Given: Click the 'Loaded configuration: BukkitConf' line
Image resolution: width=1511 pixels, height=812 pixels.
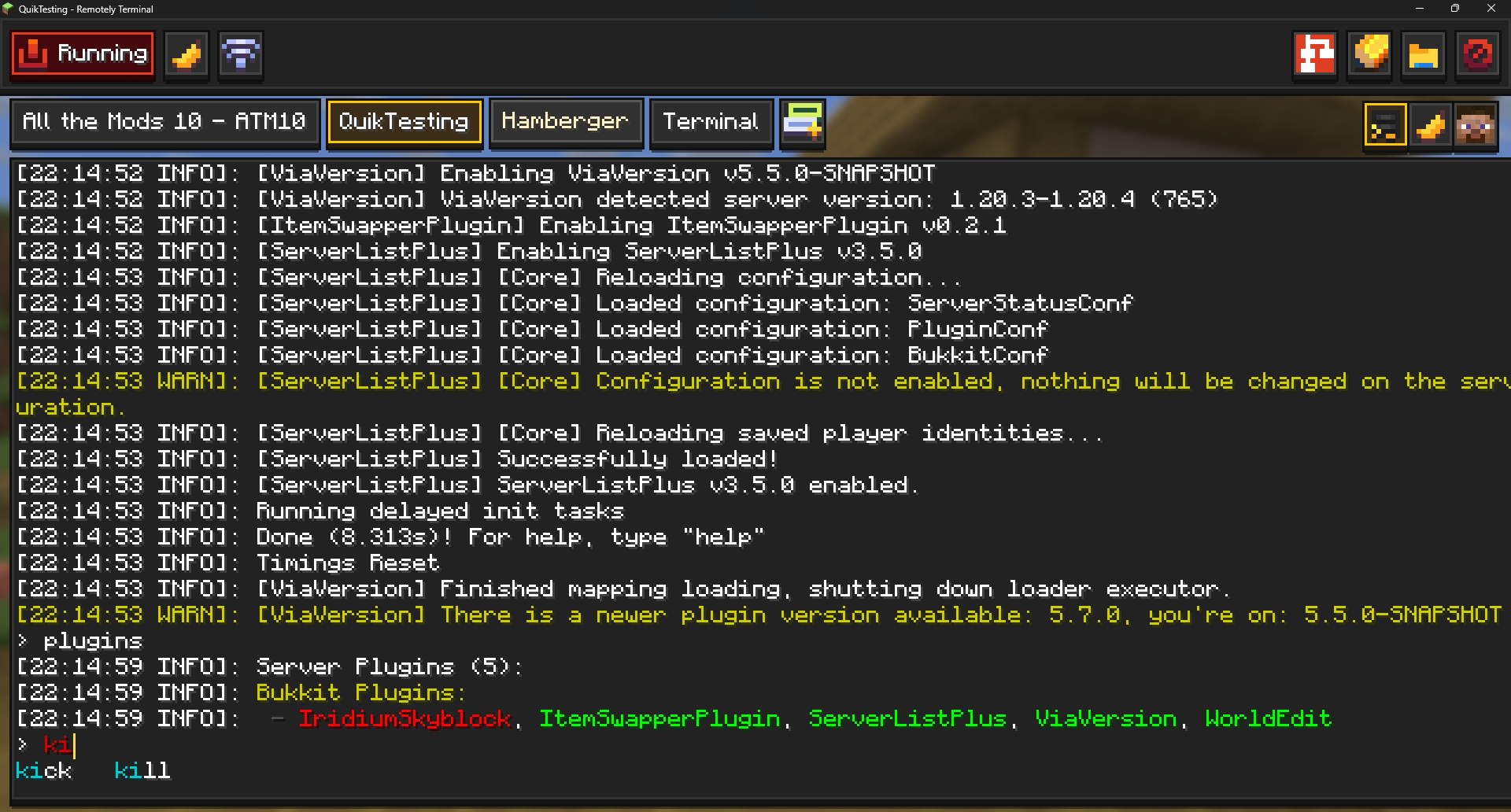Looking at the screenshot, I should pyautogui.click(x=533, y=355).
